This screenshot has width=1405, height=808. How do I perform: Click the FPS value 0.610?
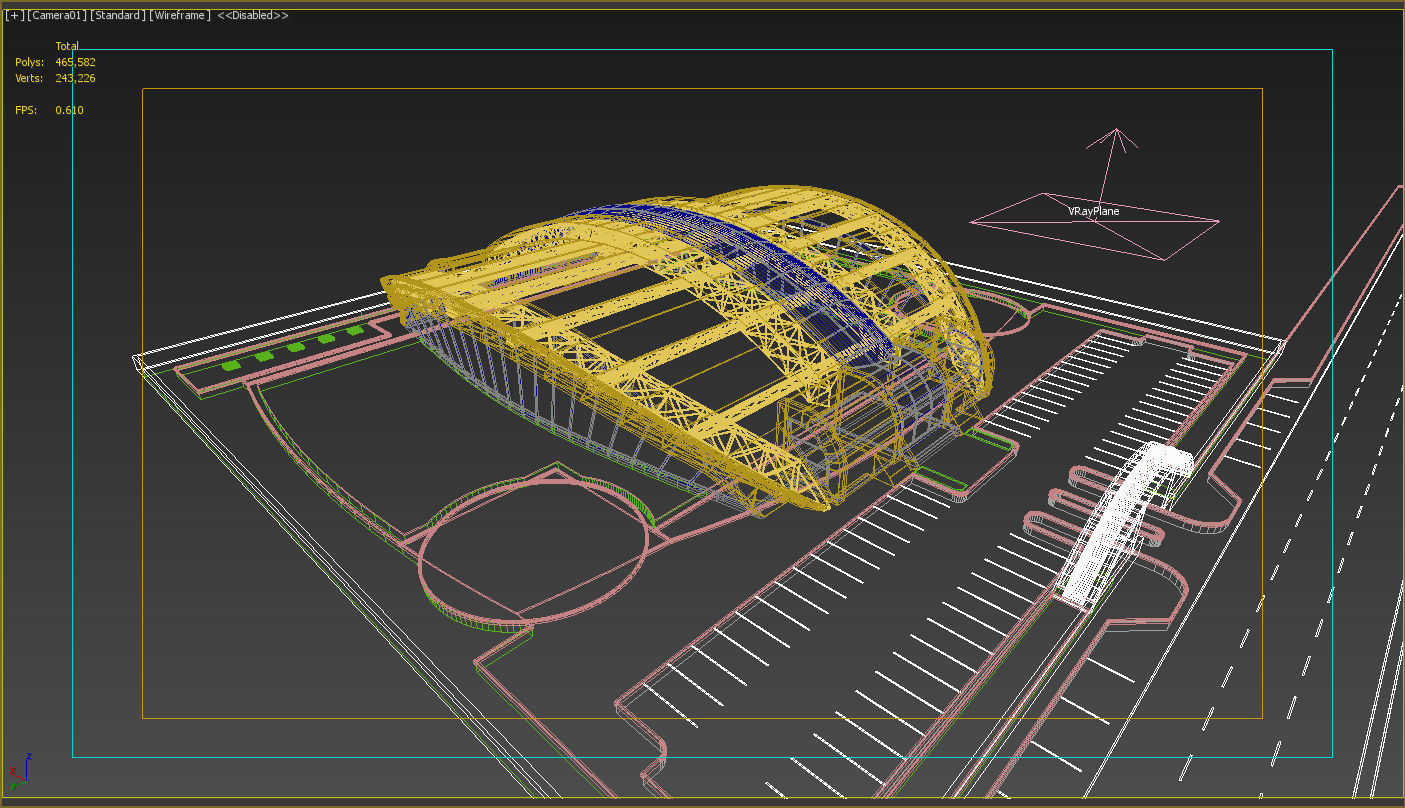click(x=70, y=110)
